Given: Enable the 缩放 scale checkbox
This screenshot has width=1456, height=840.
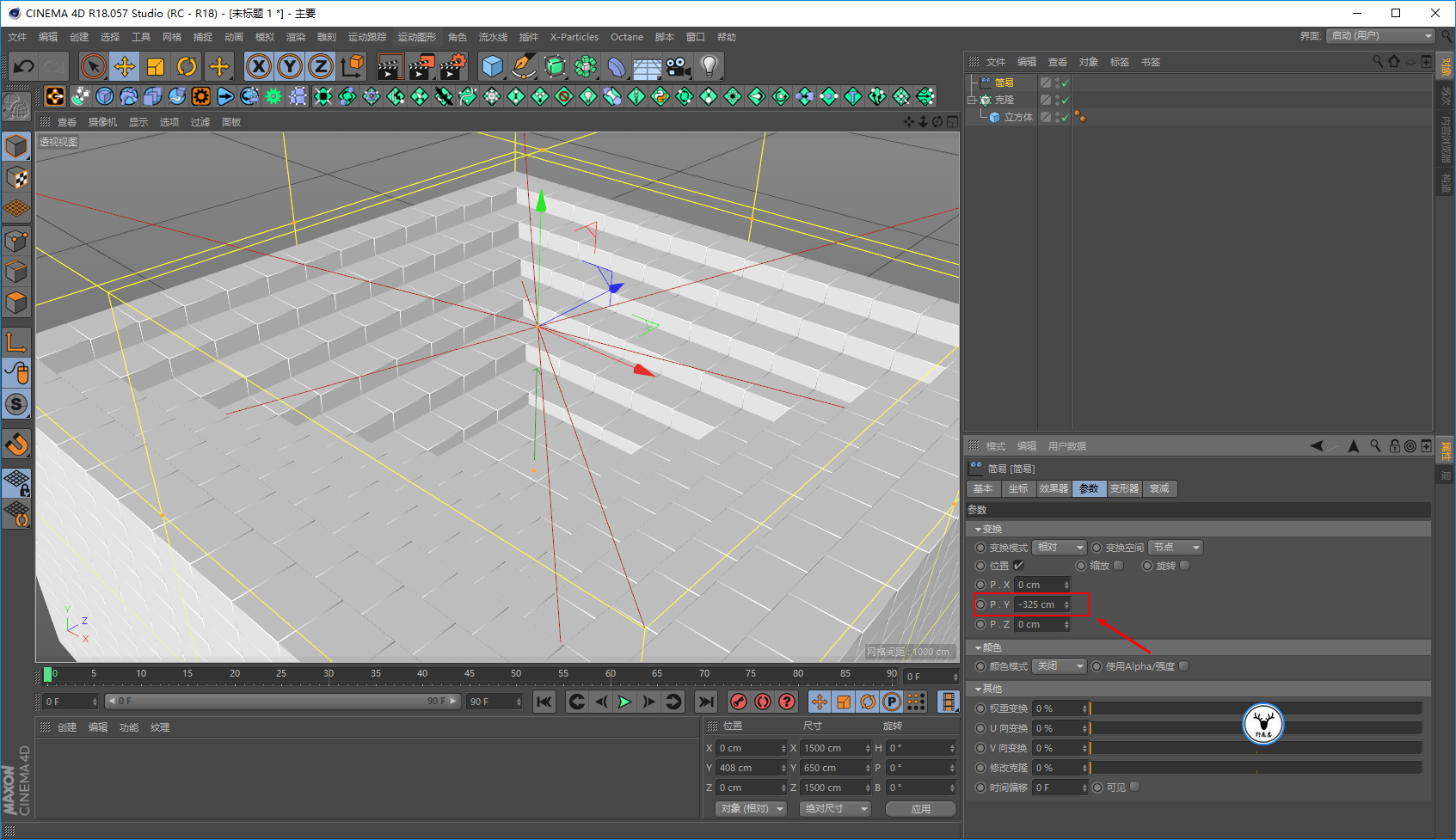Looking at the screenshot, I should click(1119, 566).
